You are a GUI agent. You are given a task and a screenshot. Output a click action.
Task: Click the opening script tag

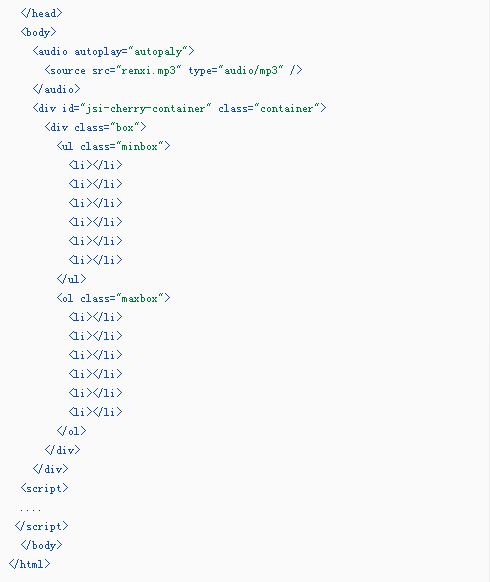pos(44,488)
